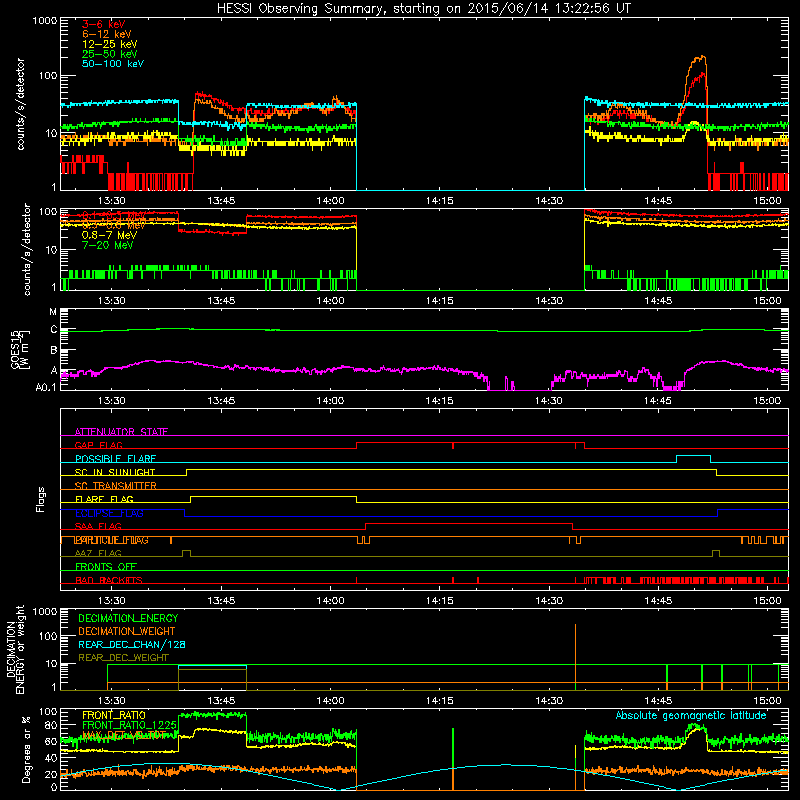Click the SC_IN_SUNLIGHT label
Image resolution: width=800 pixels, height=800 pixels.
(x=115, y=472)
